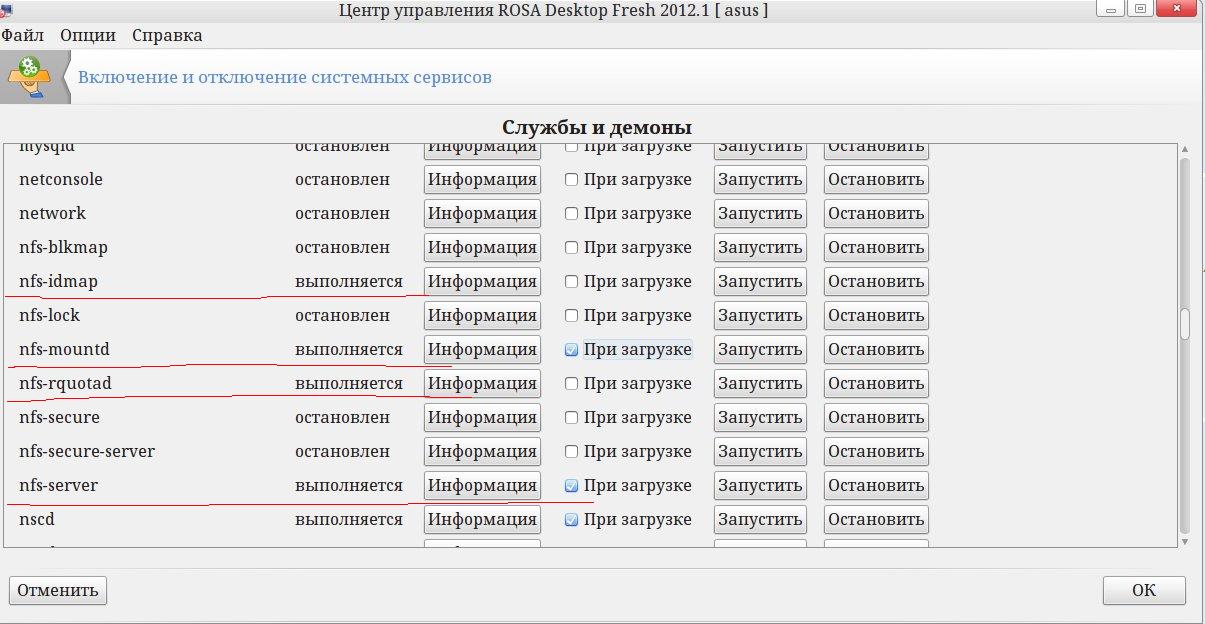Viewport: 1205px width, 624px height.
Task: Enable При загрузке for nfs-idmap
Action: tap(571, 282)
